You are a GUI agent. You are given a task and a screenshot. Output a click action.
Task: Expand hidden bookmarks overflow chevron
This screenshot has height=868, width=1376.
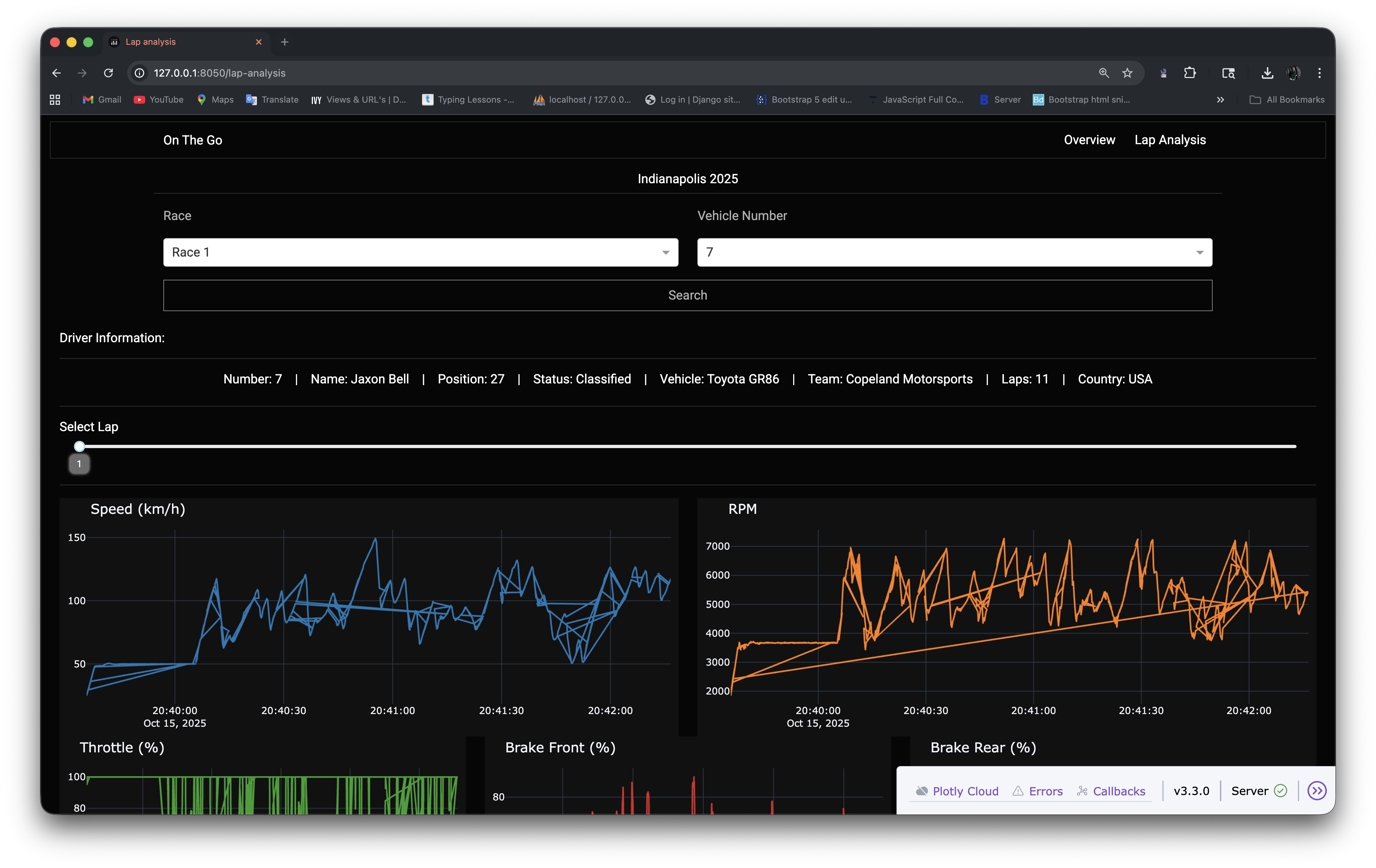pyautogui.click(x=1220, y=99)
